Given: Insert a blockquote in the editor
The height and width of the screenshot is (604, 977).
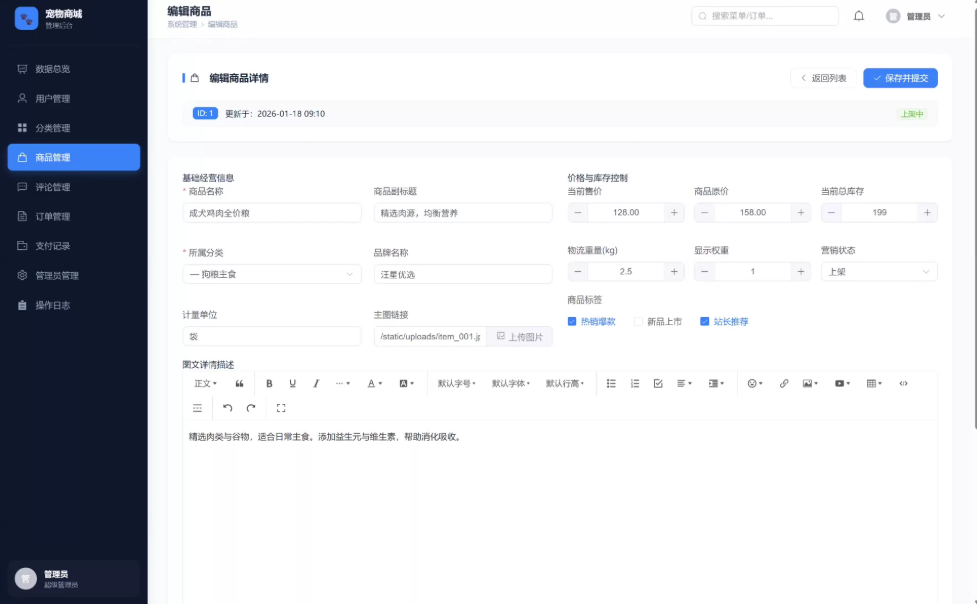Looking at the screenshot, I should (x=239, y=383).
